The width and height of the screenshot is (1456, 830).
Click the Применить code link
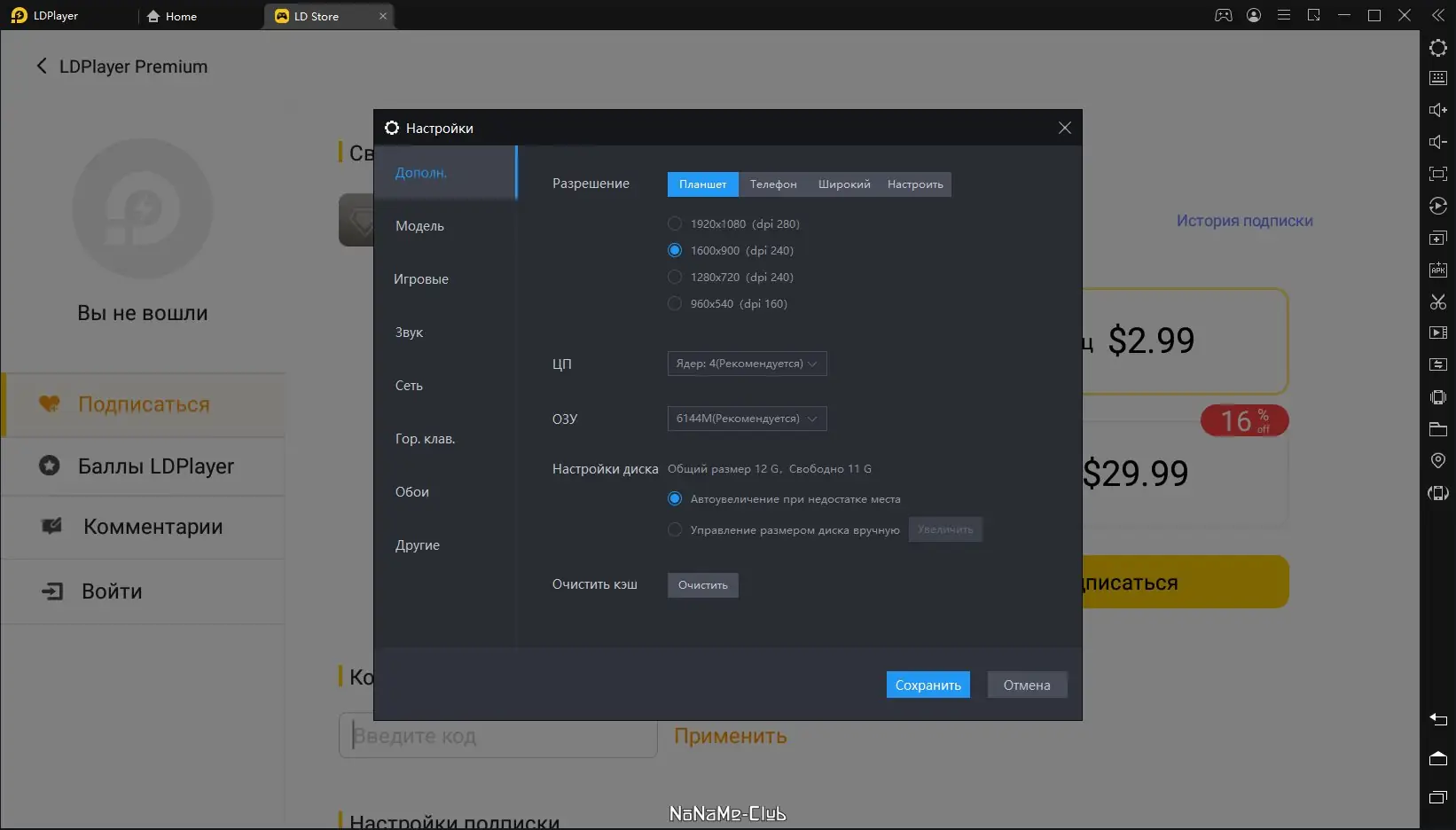click(731, 736)
